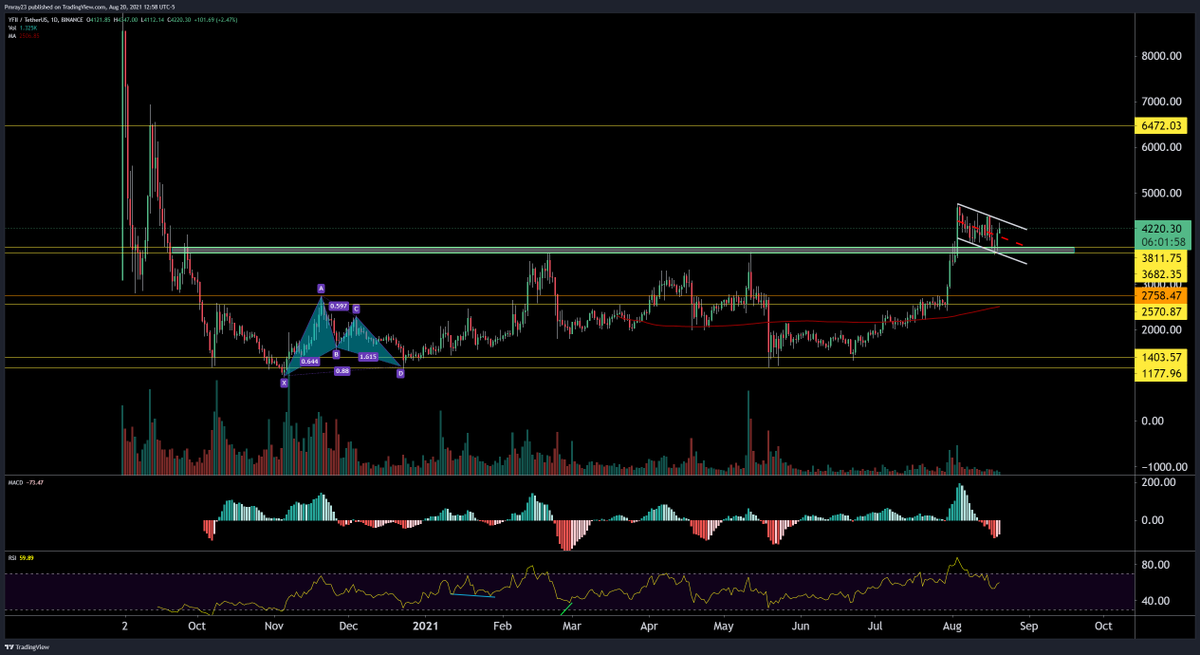1200x655 pixels.
Task: Click the 0.88 Fibonacci ratio label
Action: [x=341, y=369]
